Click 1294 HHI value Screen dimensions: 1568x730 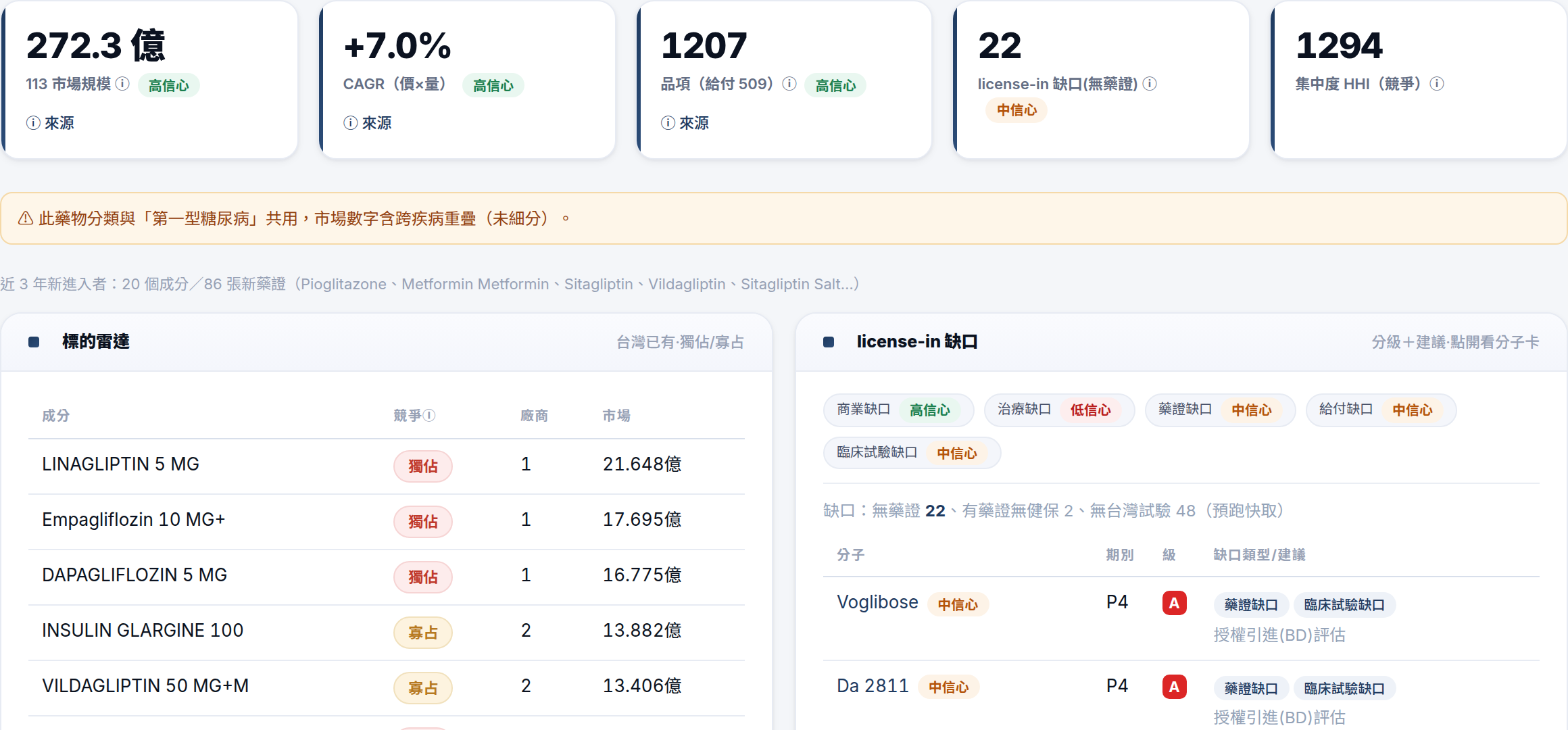[x=1339, y=46]
